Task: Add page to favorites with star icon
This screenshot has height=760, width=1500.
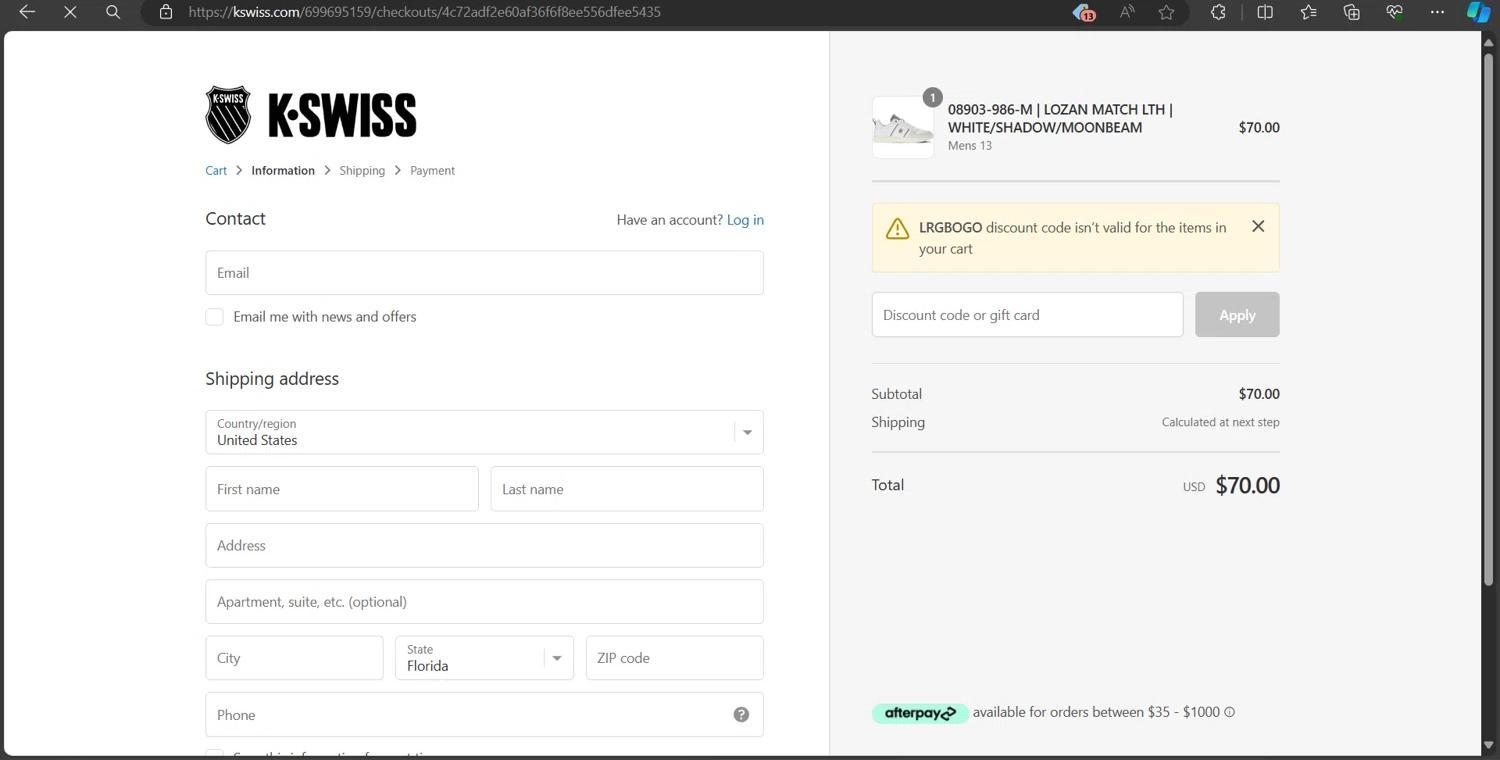Action: [1166, 12]
